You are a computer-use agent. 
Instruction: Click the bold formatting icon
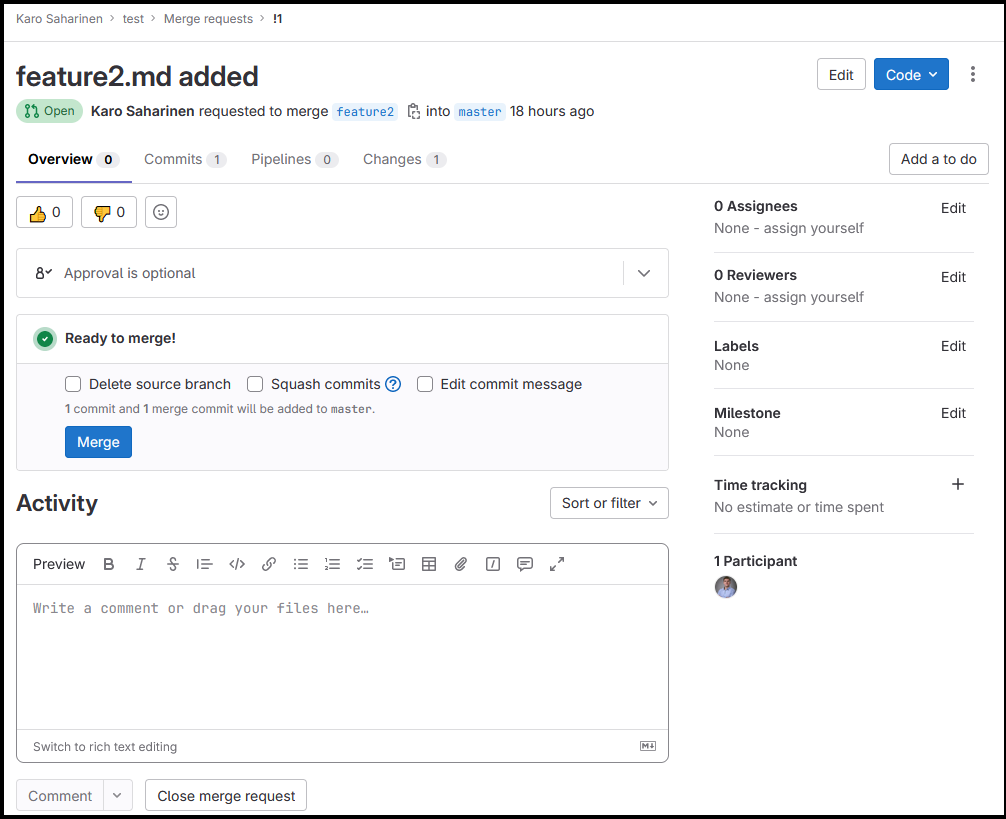point(109,564)
